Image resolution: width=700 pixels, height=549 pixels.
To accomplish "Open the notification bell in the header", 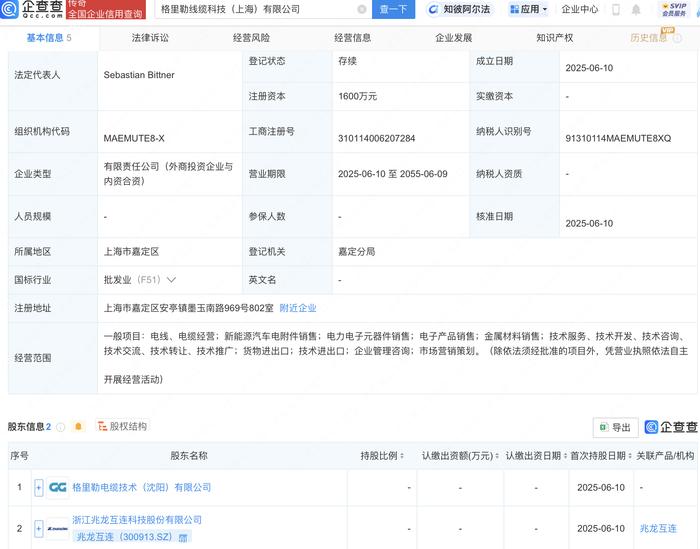I will pyautogui.click(x=636, y=9).
